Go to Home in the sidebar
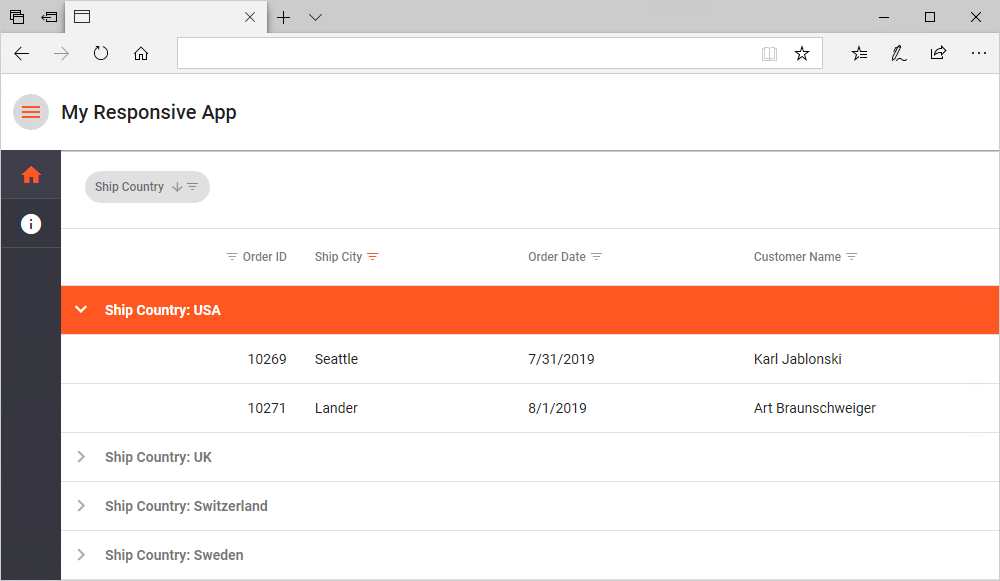 31,175
